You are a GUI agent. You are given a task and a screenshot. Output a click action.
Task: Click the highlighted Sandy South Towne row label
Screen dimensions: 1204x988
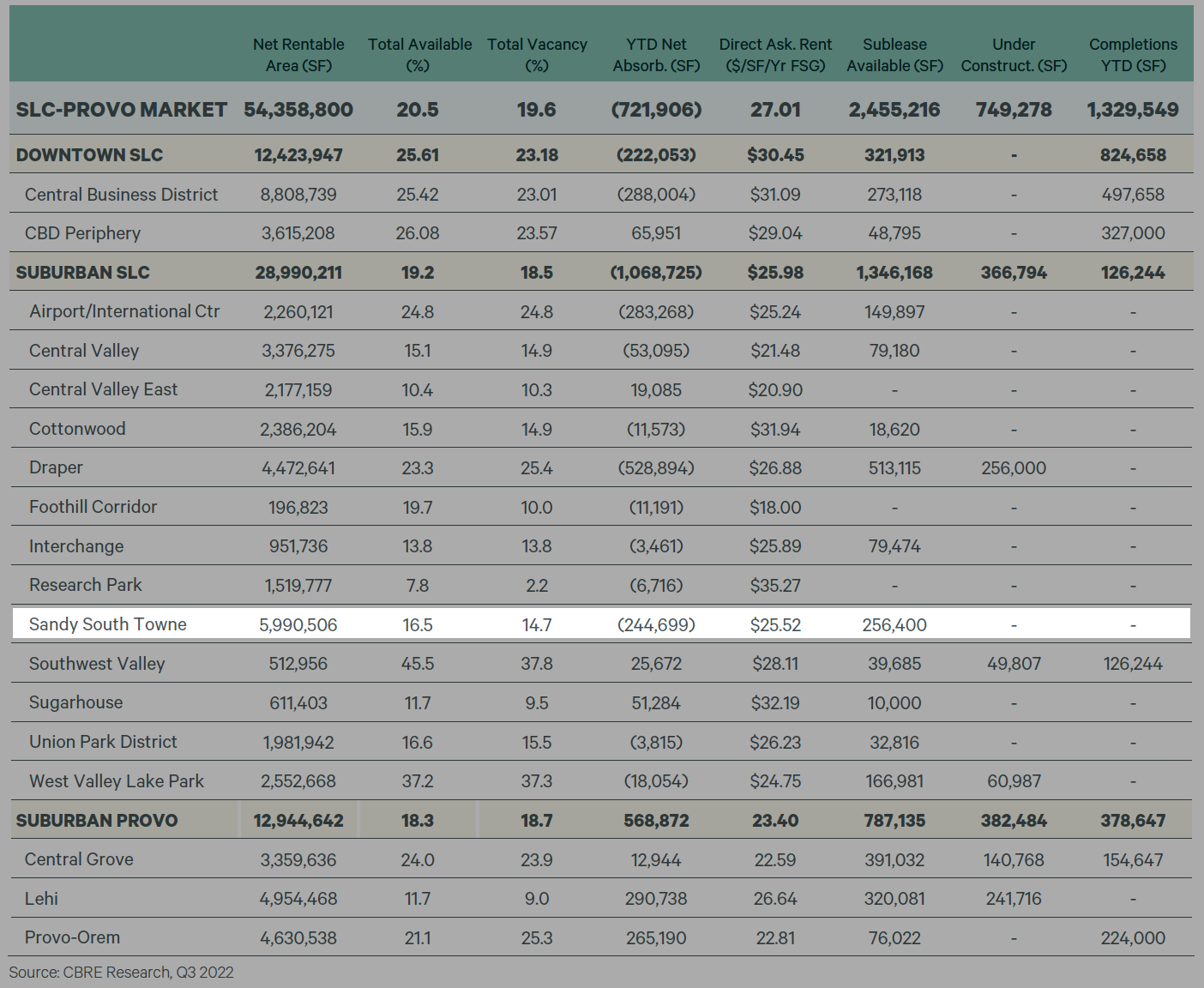pos(108,624)
